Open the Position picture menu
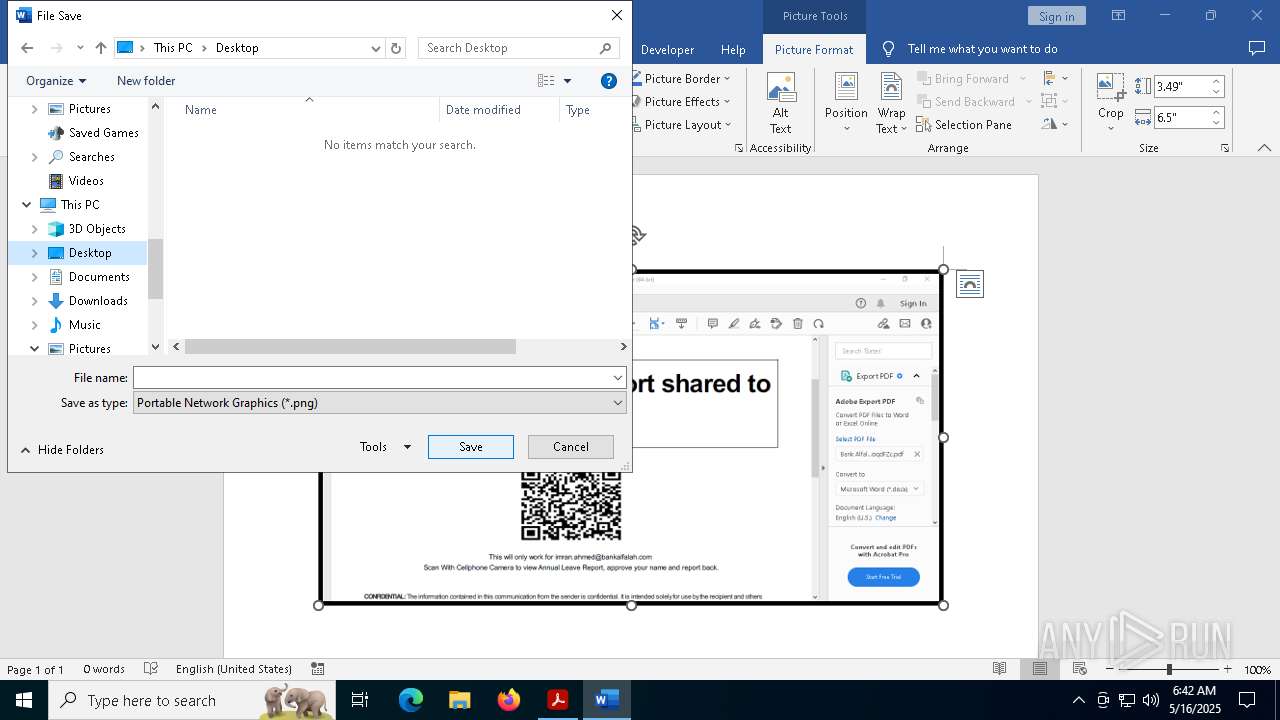 [x=846, y=103]
